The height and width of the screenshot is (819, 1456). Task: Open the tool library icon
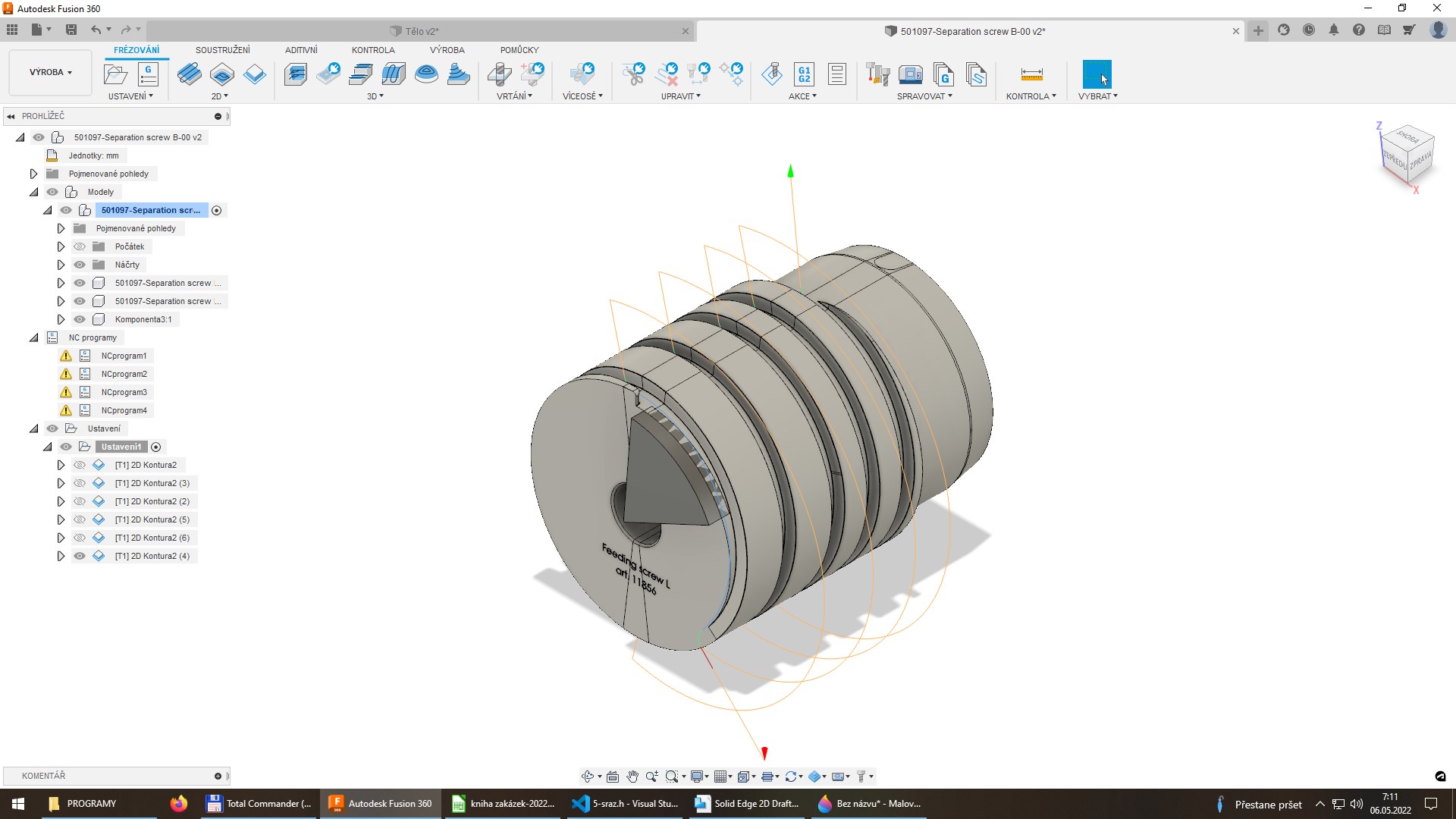(x=877, y=74)
